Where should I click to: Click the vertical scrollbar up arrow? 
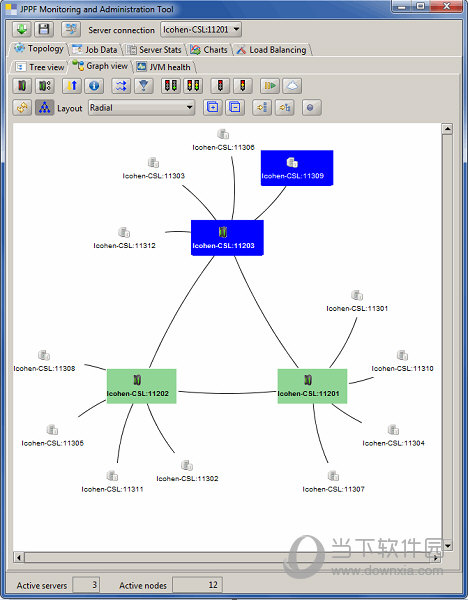click(x=447, y=129)
